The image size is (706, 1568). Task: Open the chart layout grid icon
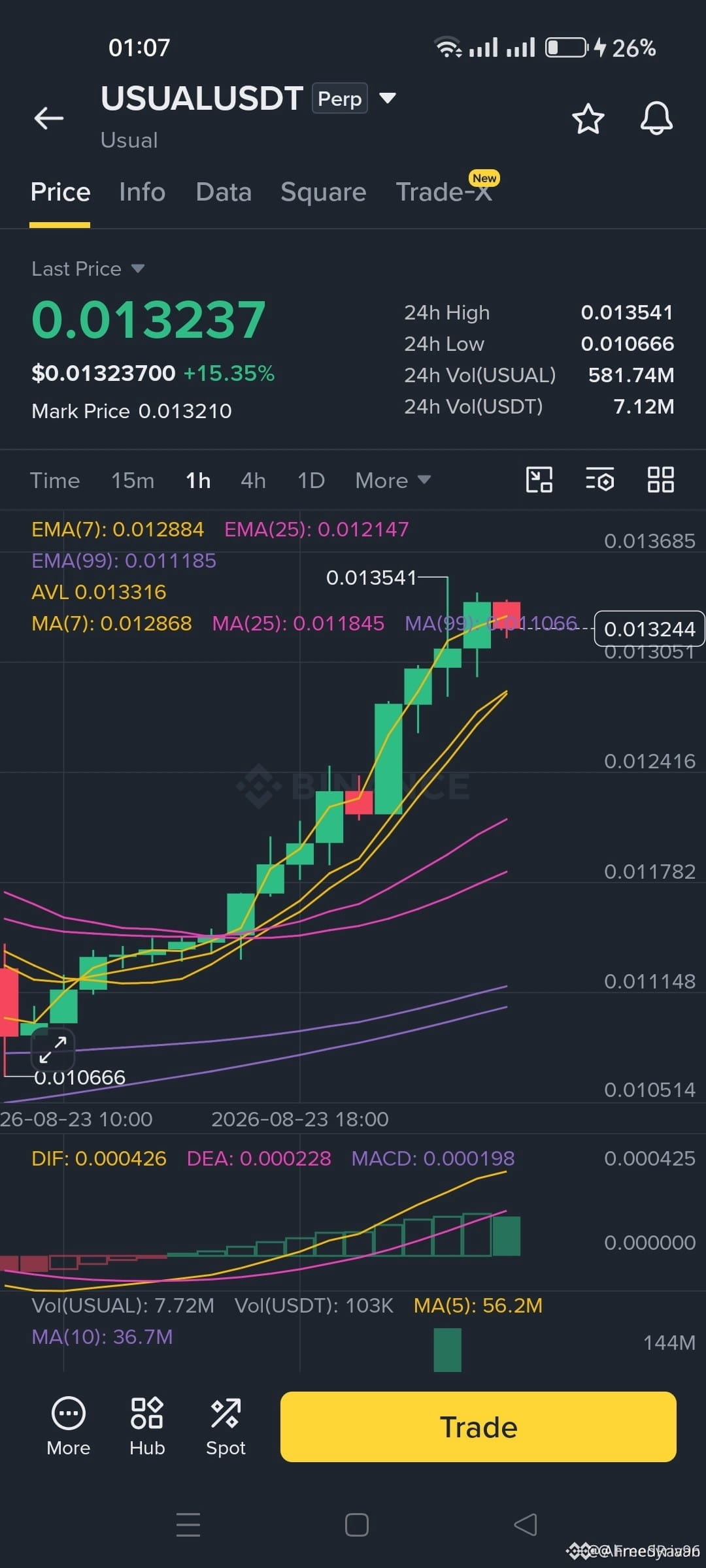click(661, 480)
